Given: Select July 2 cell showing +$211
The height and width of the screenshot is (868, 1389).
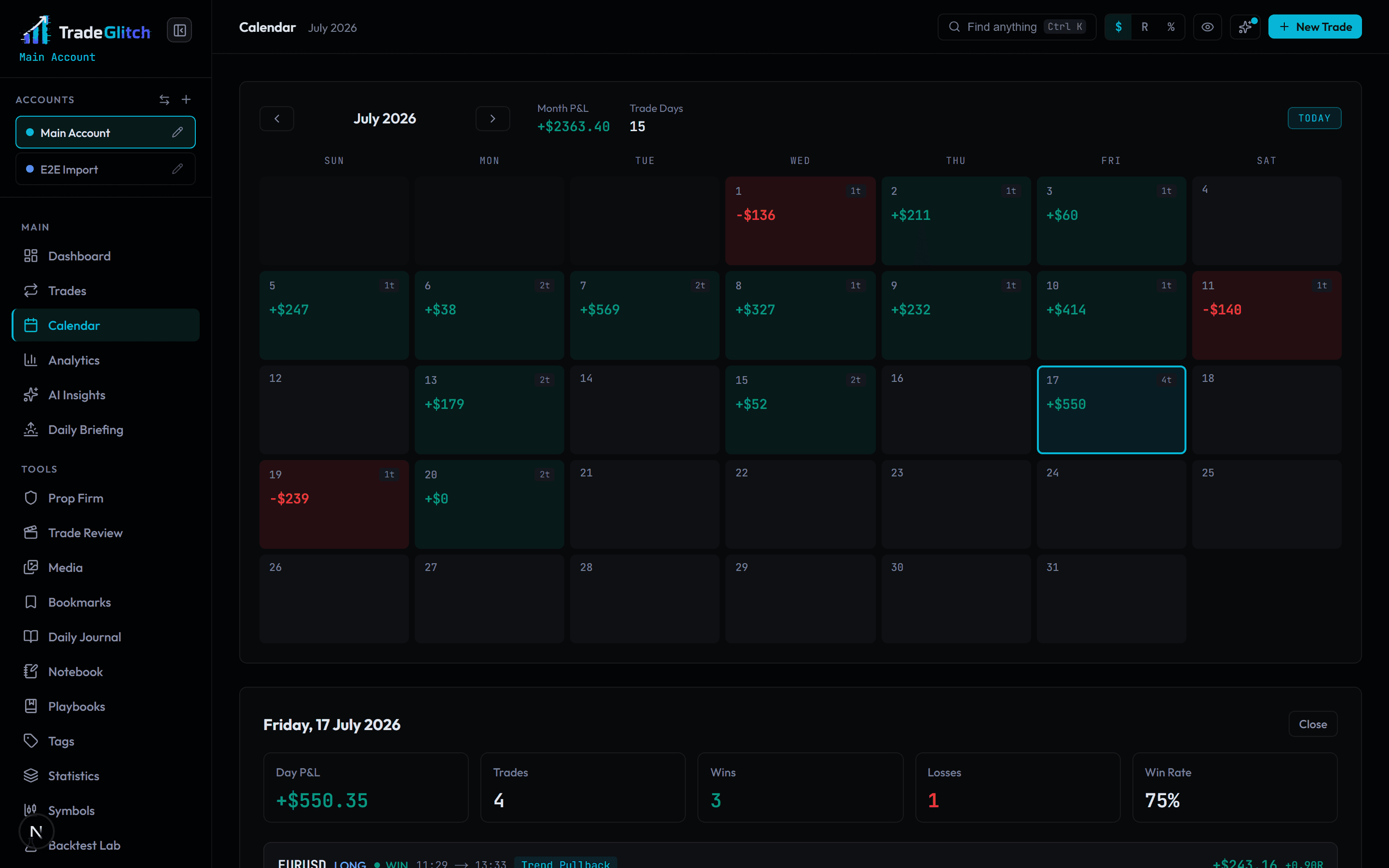Looking at the screenshot, I should 955,221.
